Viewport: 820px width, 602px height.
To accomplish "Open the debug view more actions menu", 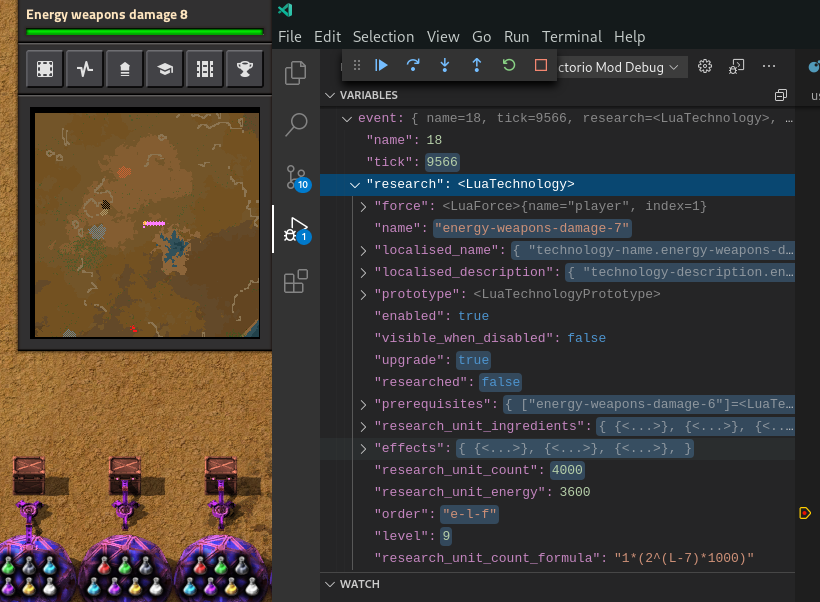I will tap(769, 66).
